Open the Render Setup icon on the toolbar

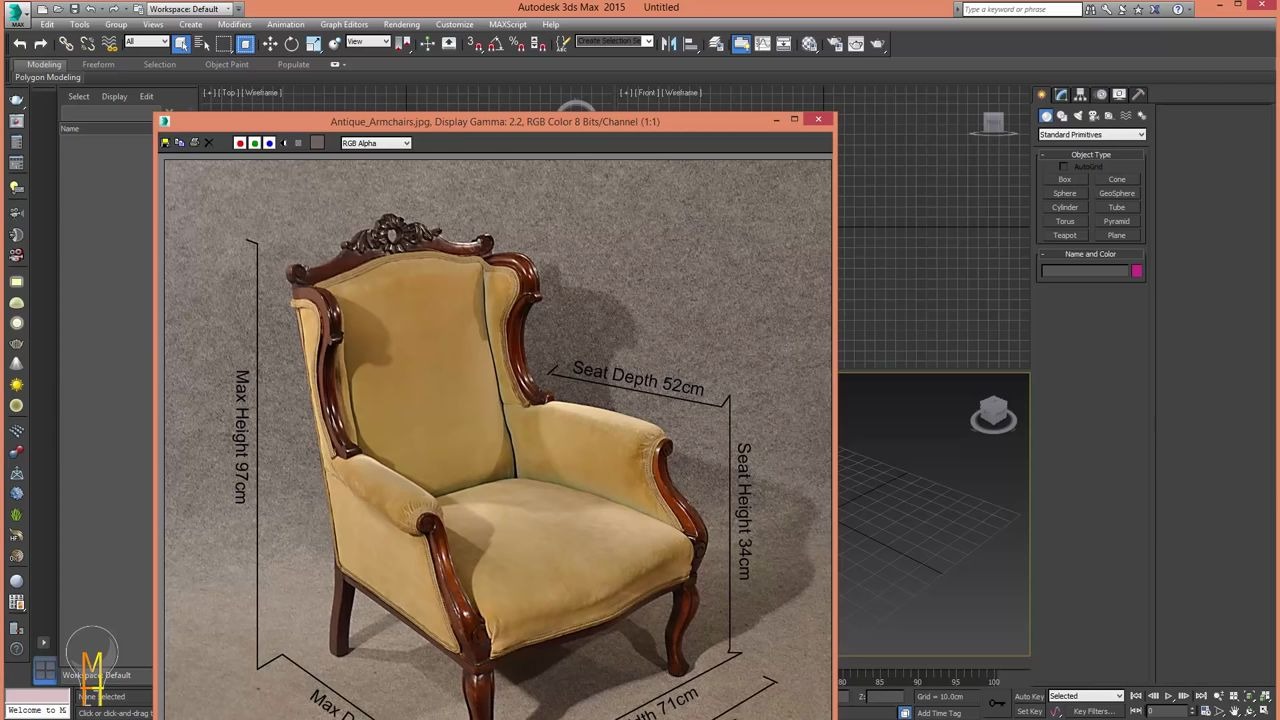[x=836, y=42]
